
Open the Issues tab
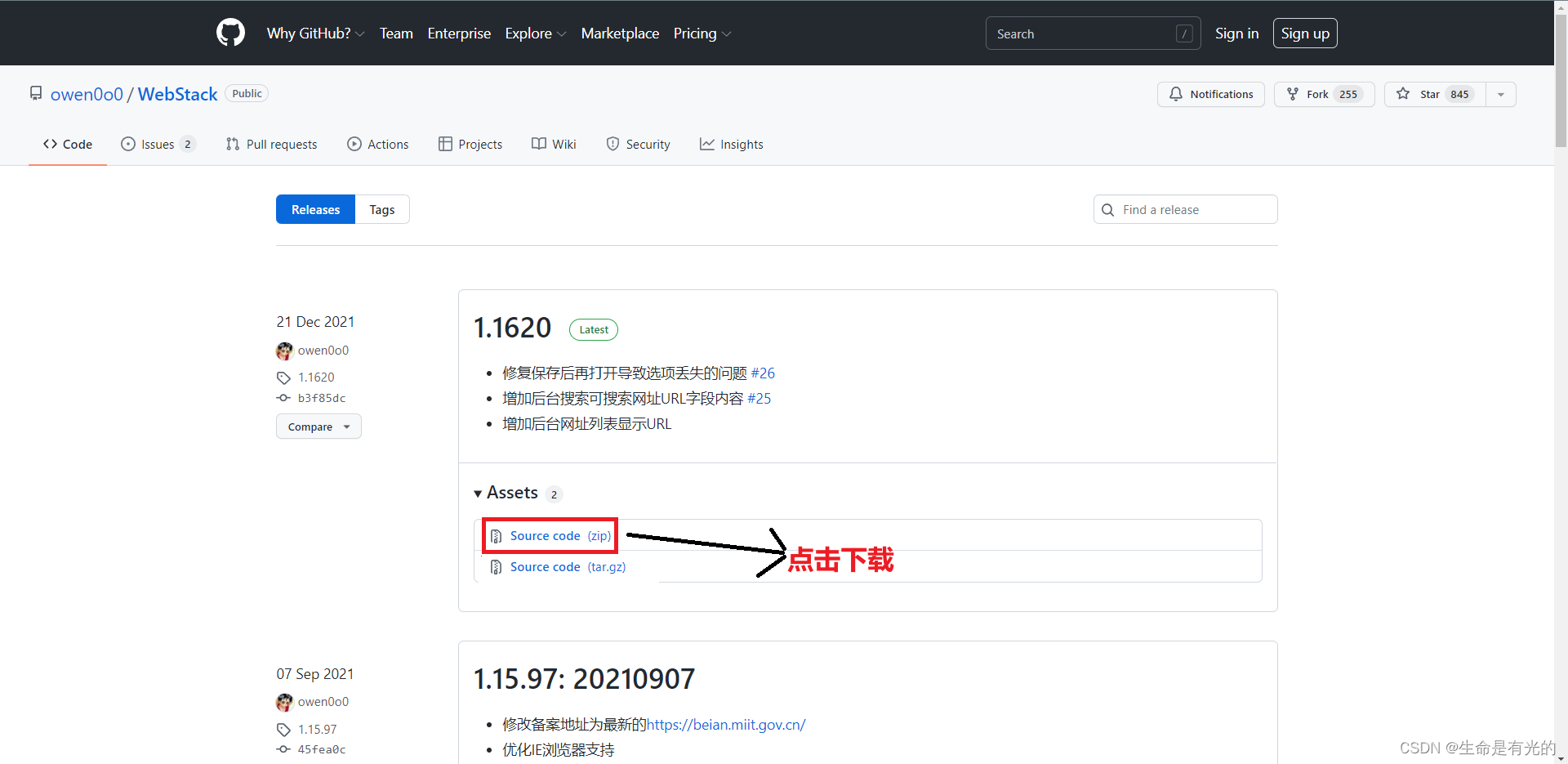coord(158,144)
